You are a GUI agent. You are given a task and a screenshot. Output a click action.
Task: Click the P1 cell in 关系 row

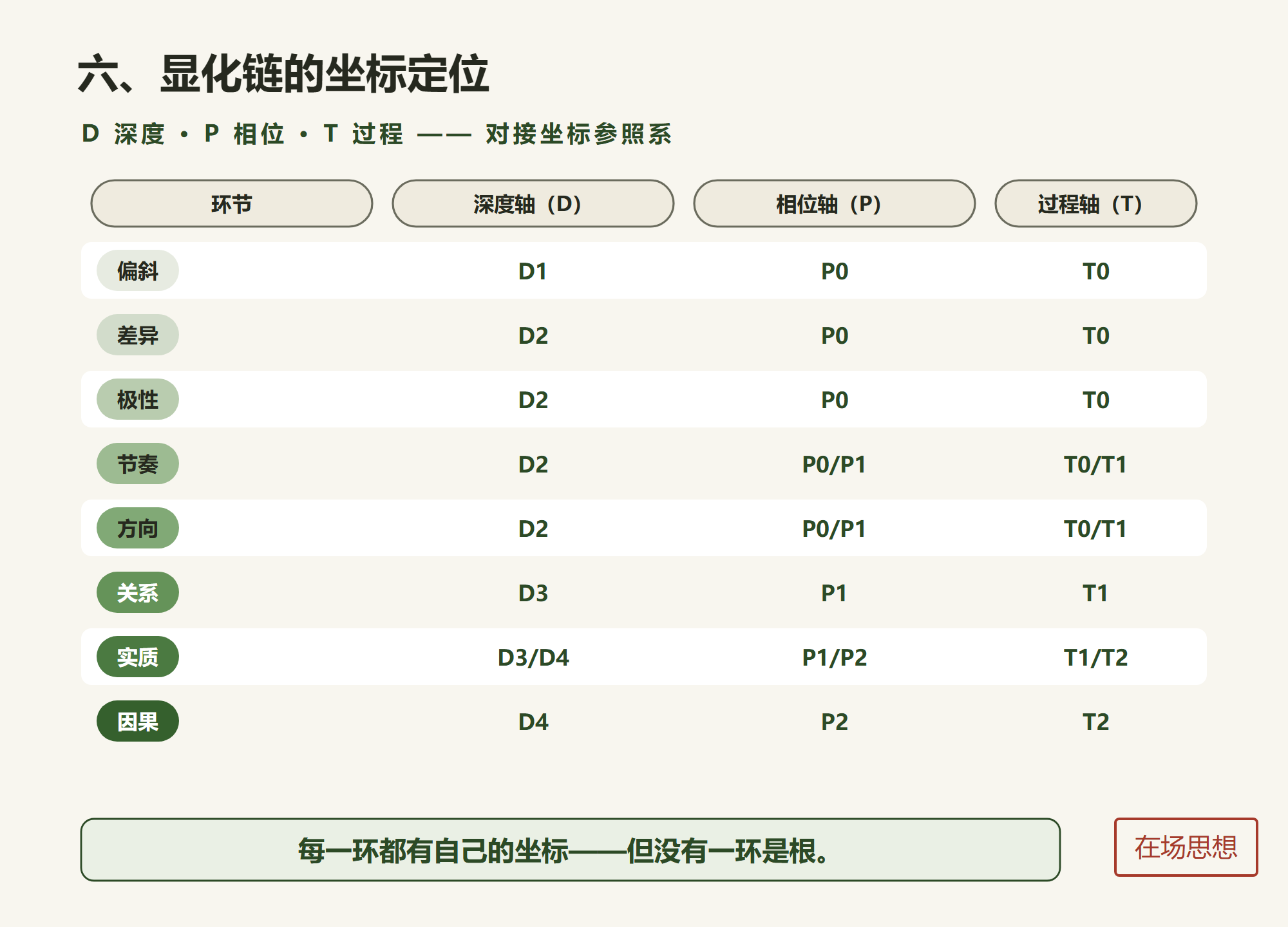835,593
